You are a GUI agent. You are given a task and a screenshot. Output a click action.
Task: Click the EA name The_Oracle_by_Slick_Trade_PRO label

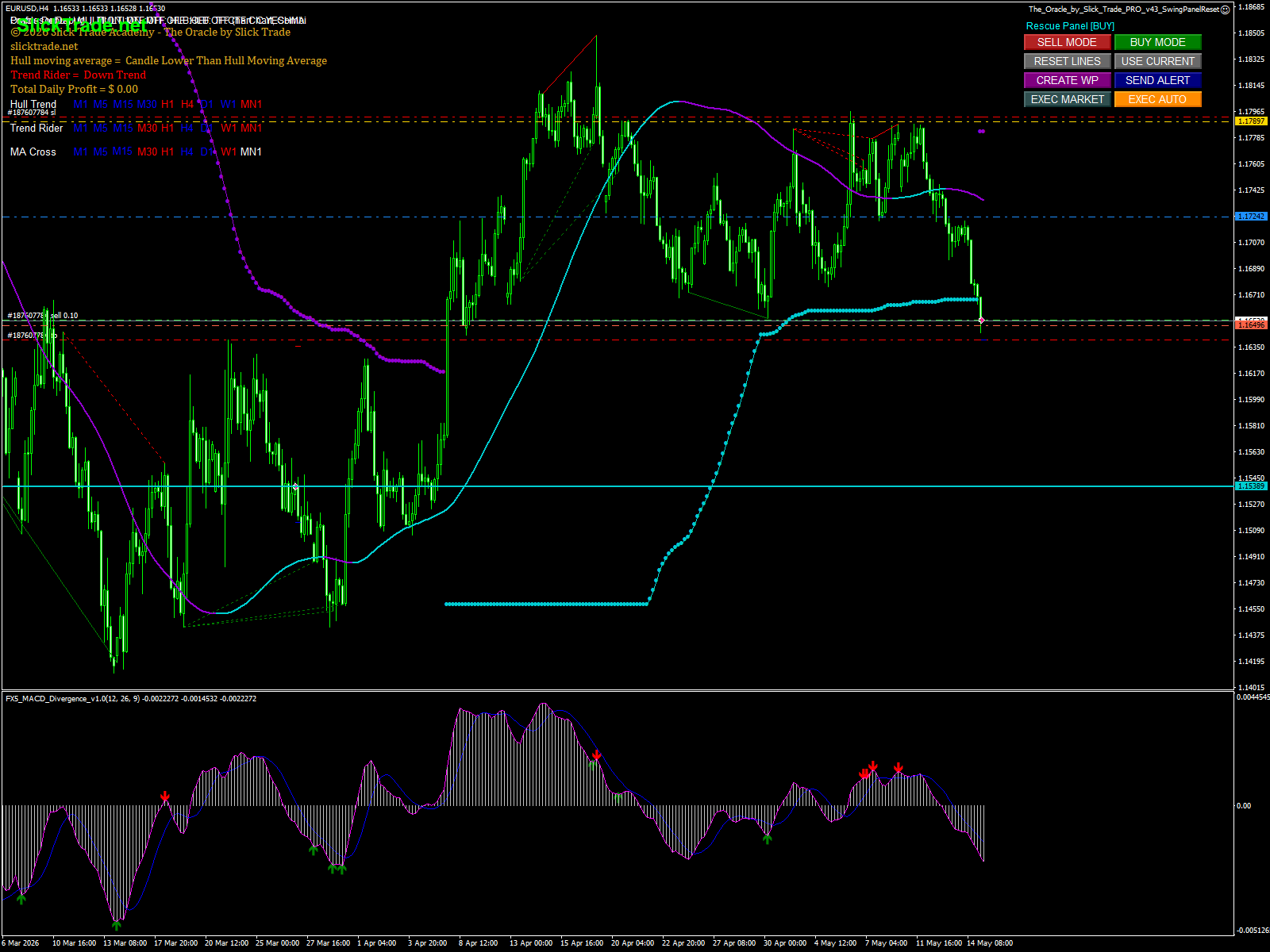click(1124, 10)
